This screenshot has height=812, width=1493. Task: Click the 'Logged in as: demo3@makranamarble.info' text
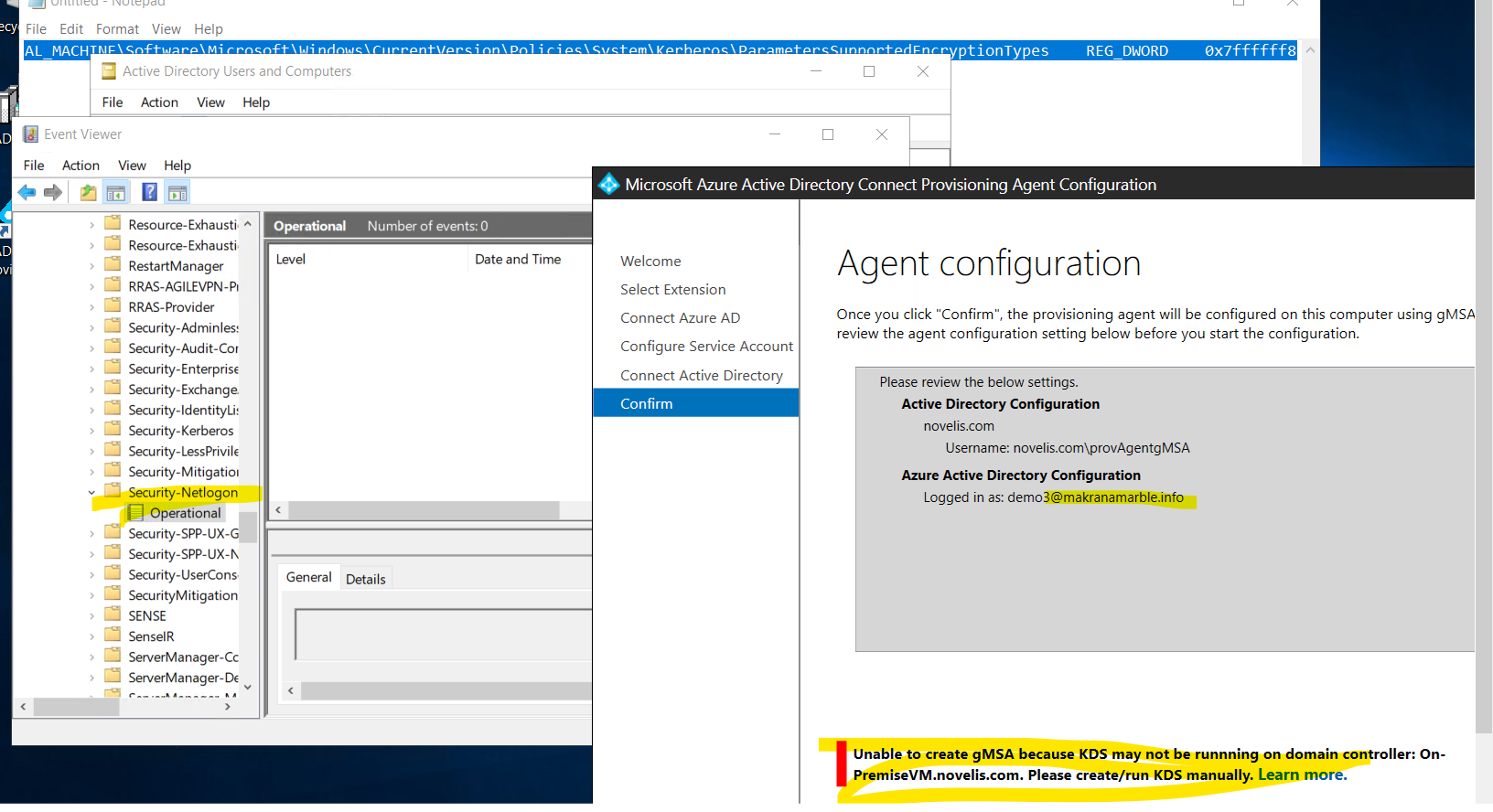[x=1053, y=497]
